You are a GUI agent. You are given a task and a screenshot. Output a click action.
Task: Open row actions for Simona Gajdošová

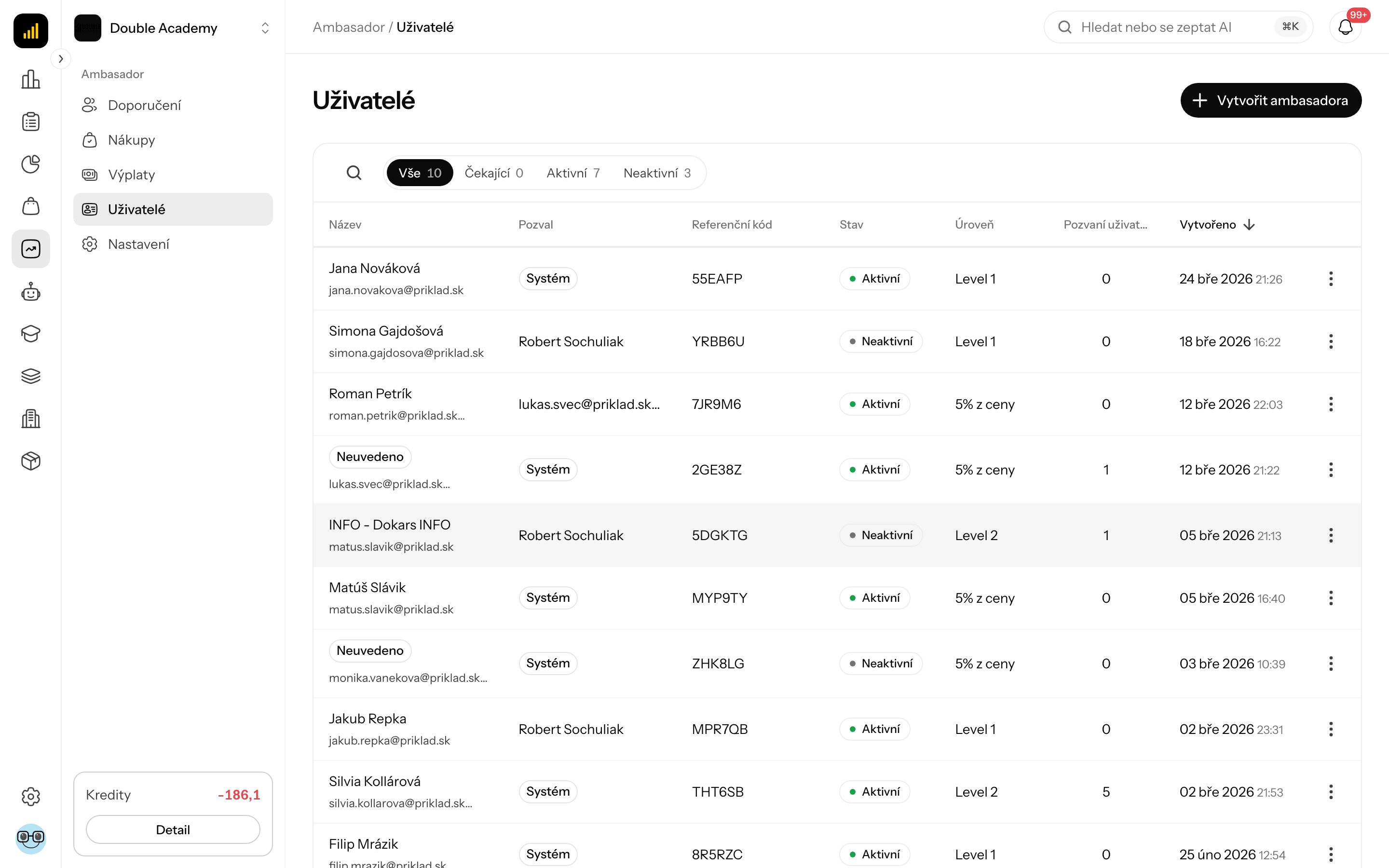pos(1331,341)
